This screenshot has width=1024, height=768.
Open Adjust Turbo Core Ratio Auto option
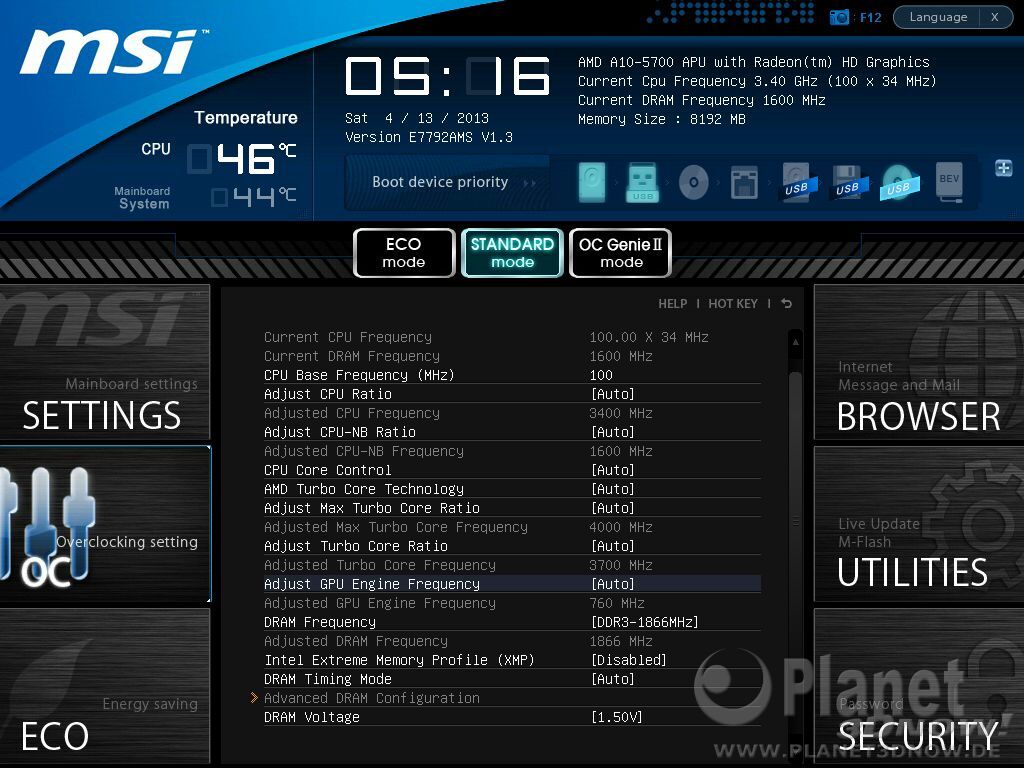point(613,546)
